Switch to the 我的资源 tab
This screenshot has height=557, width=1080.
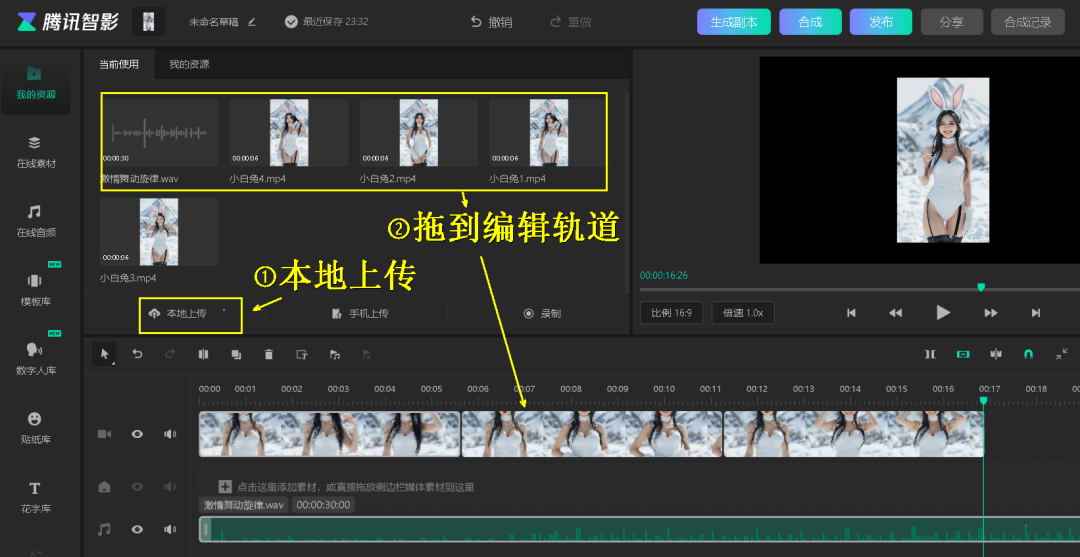click(189, 65)
